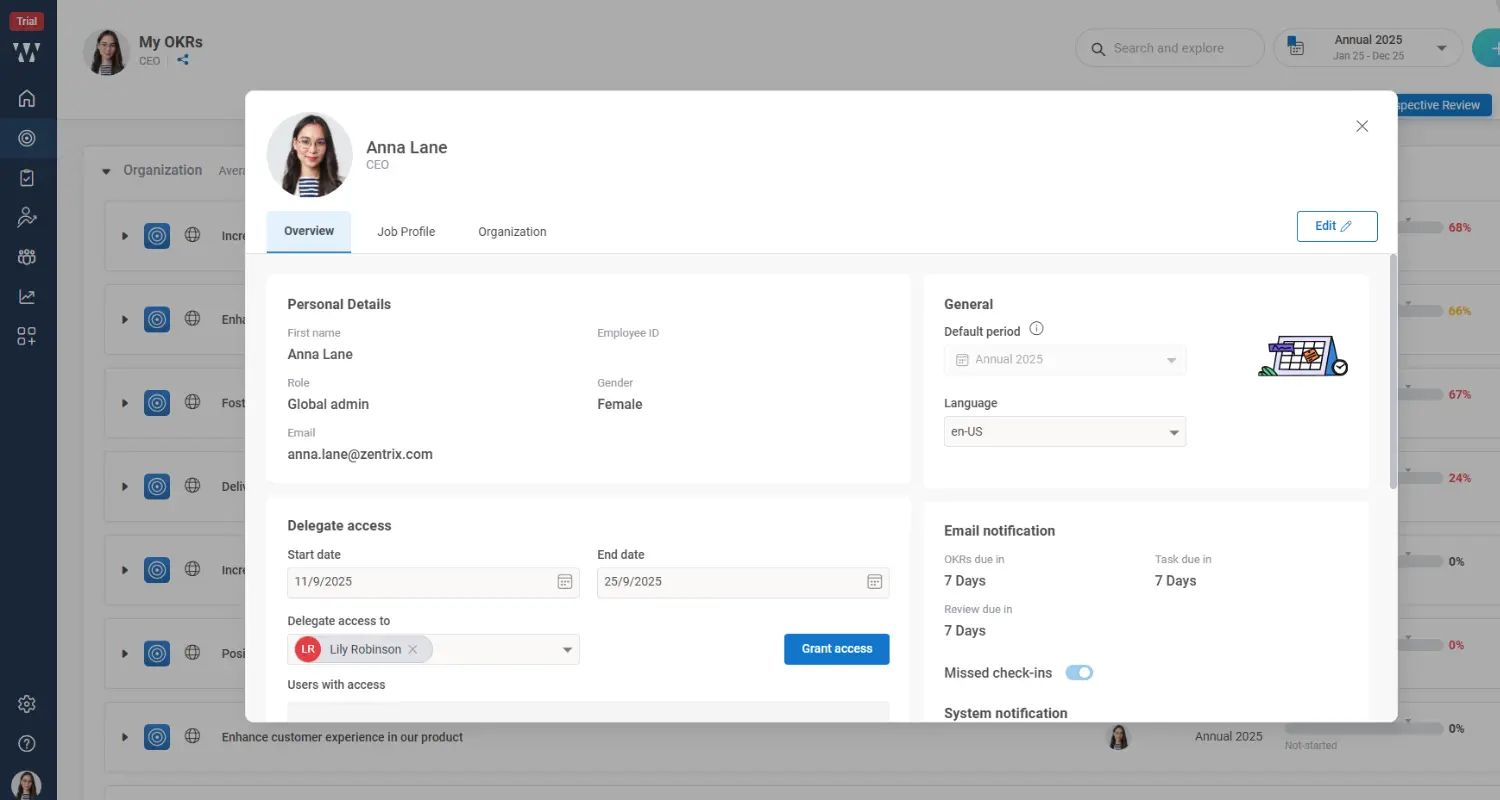Open the End date calendar icon
1500x800 pixels.
click(x=874, y=581)
